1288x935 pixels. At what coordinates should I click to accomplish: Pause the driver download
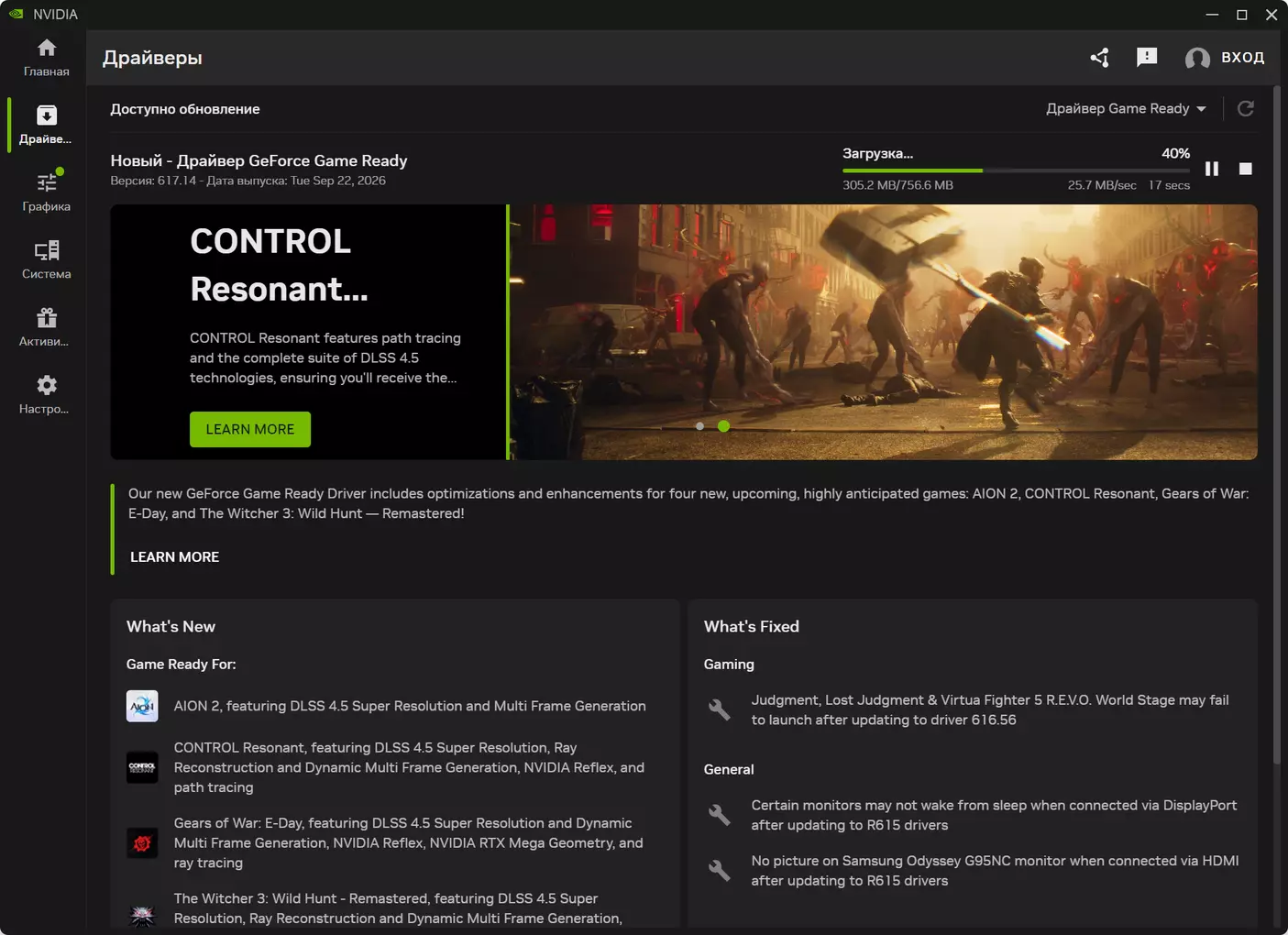(x=1212, y=169)
